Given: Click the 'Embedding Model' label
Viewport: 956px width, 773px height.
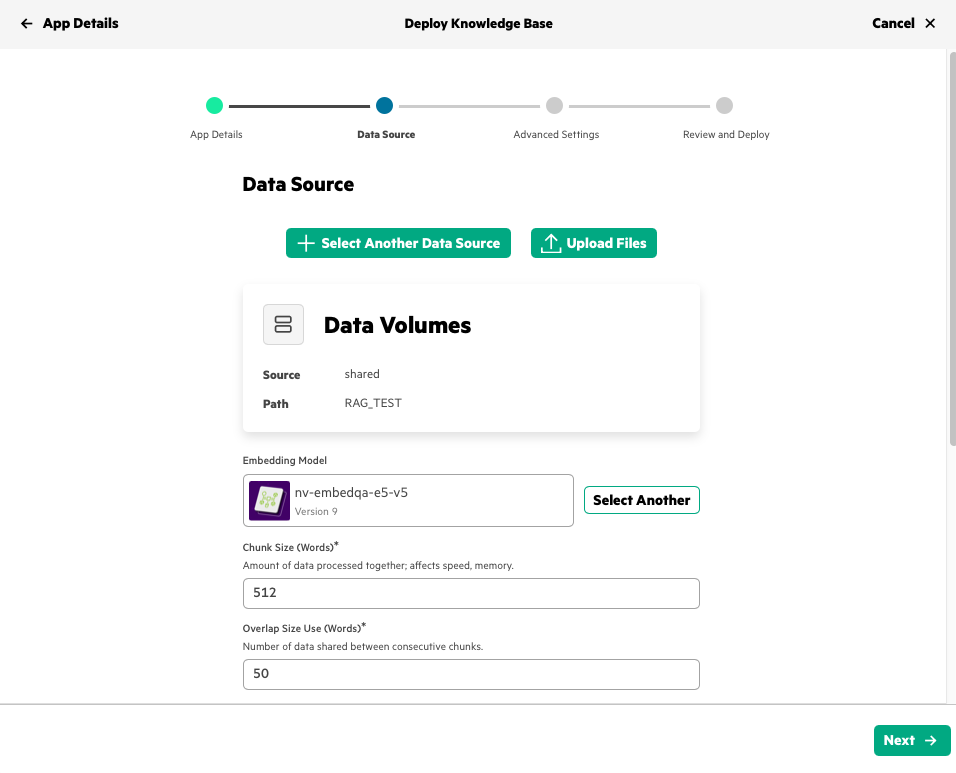Looking at the screenshot, I should tap(285, 460).
